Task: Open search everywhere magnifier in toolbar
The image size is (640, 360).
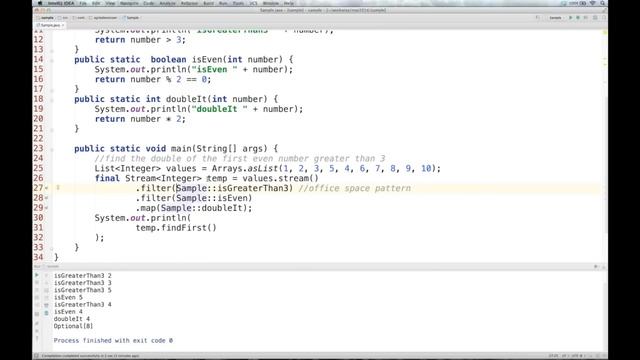Action: 604,18
